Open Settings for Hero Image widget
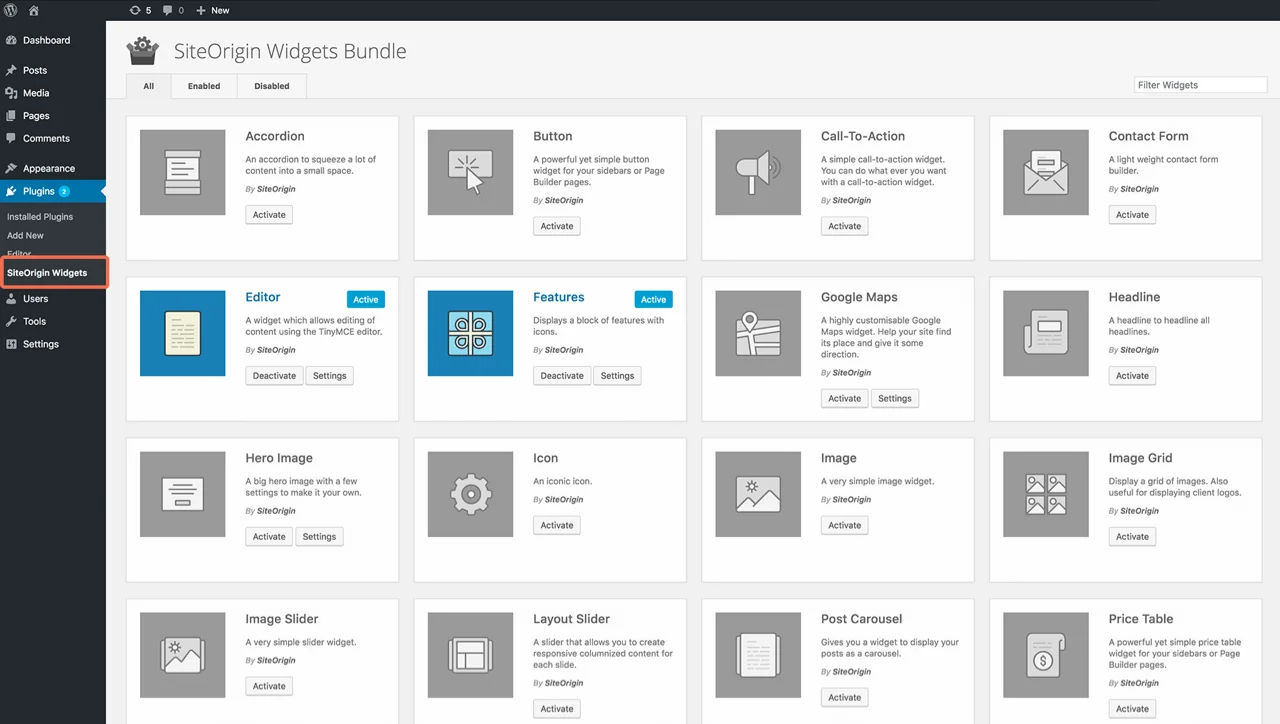The width and height of the screenshot is (1280, 724). (320, 537)
